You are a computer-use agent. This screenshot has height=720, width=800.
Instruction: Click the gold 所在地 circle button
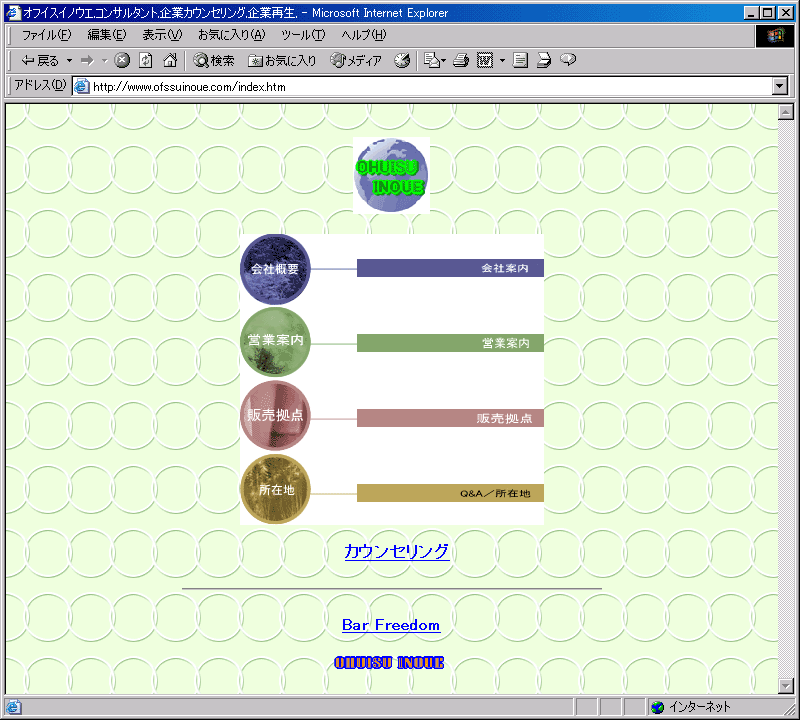275,489
